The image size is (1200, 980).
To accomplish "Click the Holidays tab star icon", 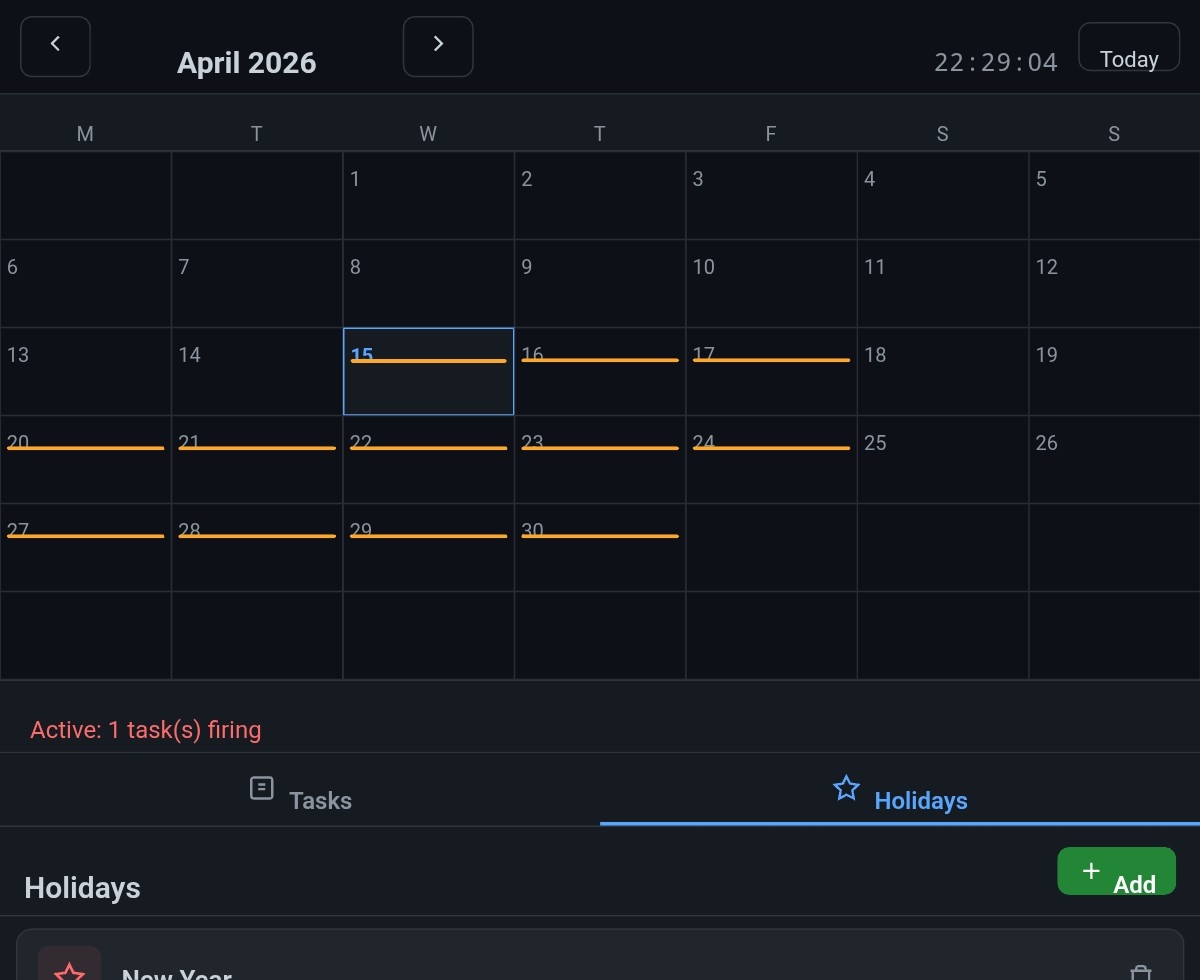I will point(846,788).
